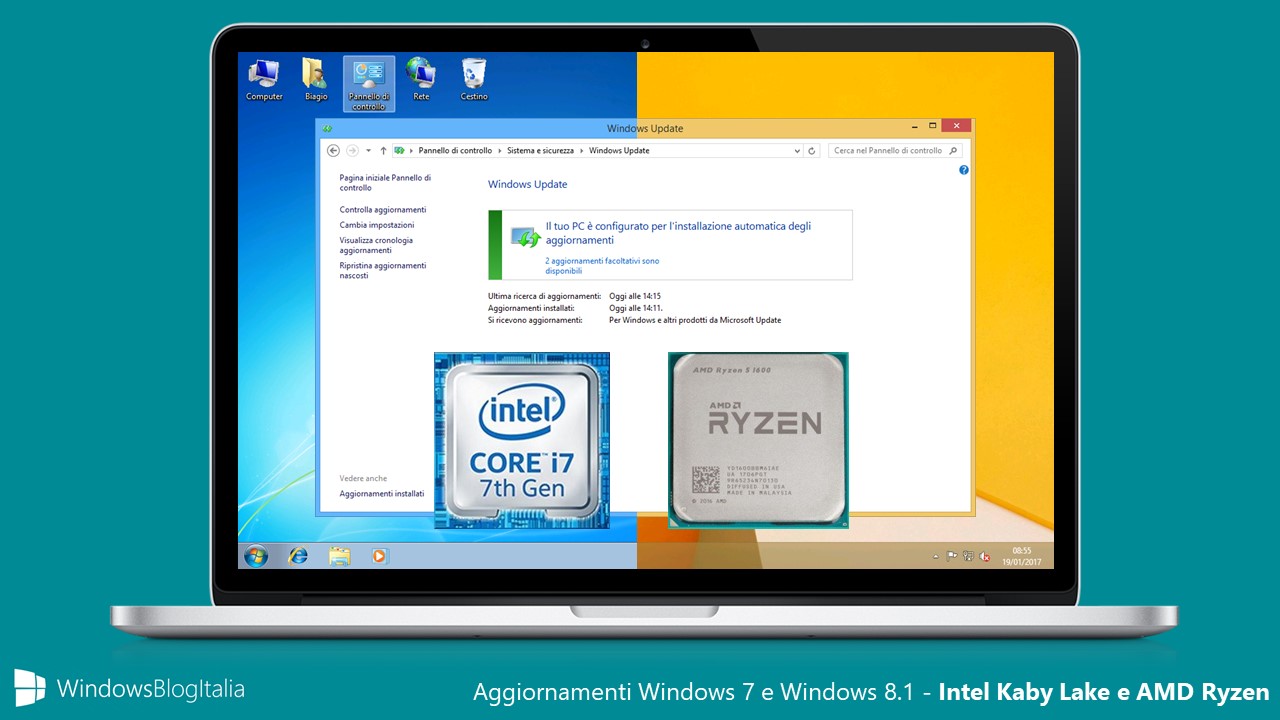Select the Pannello di controllo desktop icon
The width and height of the screenshot is (1280, 720).
[368, 84]
